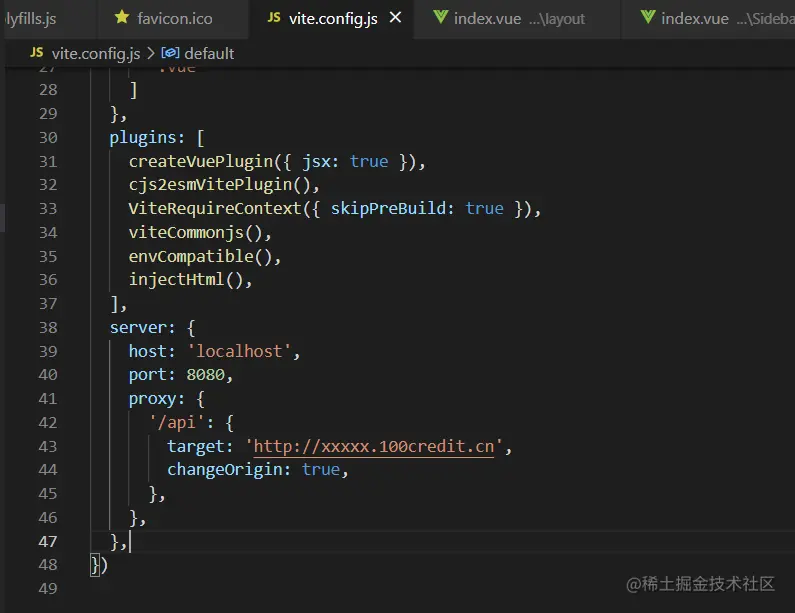Open the index.vue Sidebar tab
The image size is (795, 613).
[708, 19]
